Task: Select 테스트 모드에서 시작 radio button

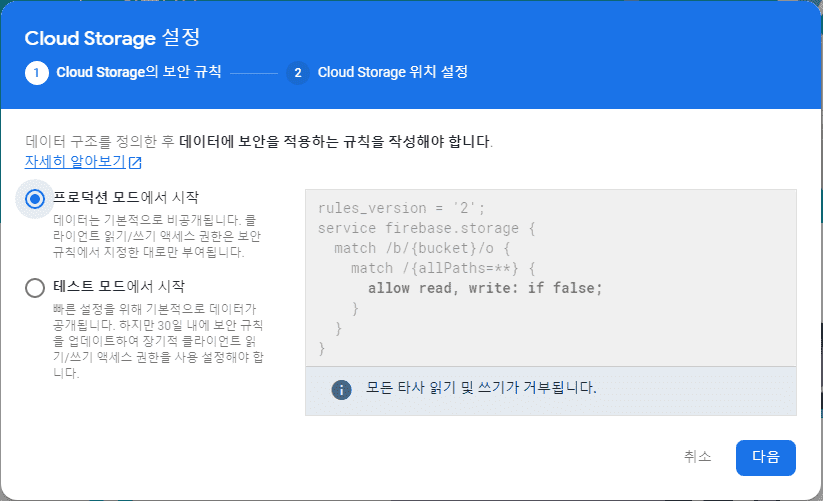Action: point(35,287)
